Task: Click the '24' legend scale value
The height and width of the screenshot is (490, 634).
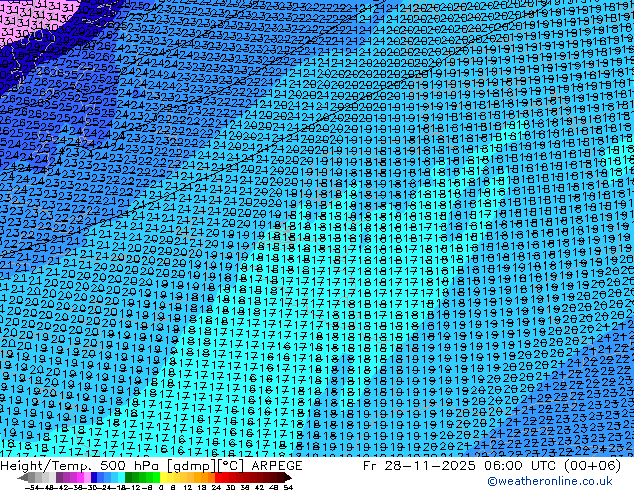Action: tap(216, 487)
